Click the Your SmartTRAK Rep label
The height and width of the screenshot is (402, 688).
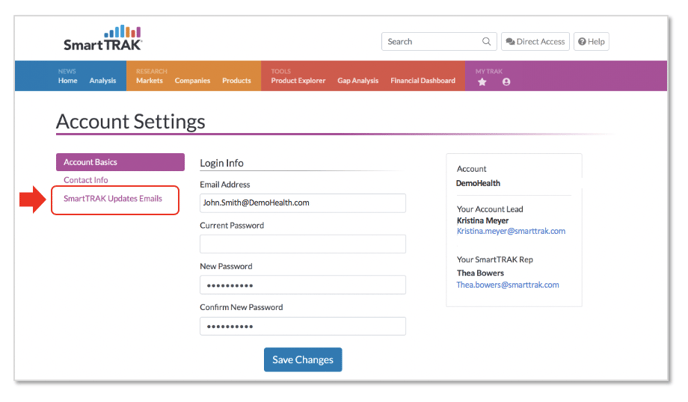click(494, 259)
